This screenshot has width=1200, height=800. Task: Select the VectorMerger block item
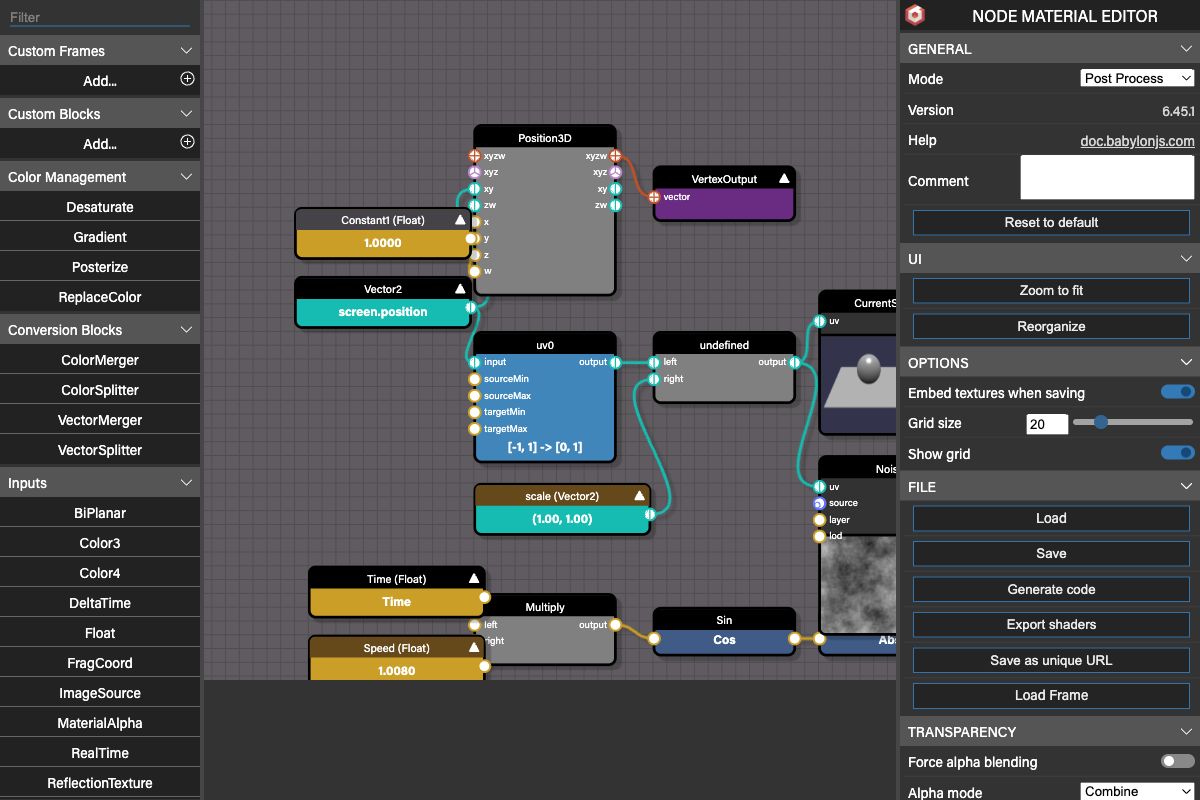point(100,420)
